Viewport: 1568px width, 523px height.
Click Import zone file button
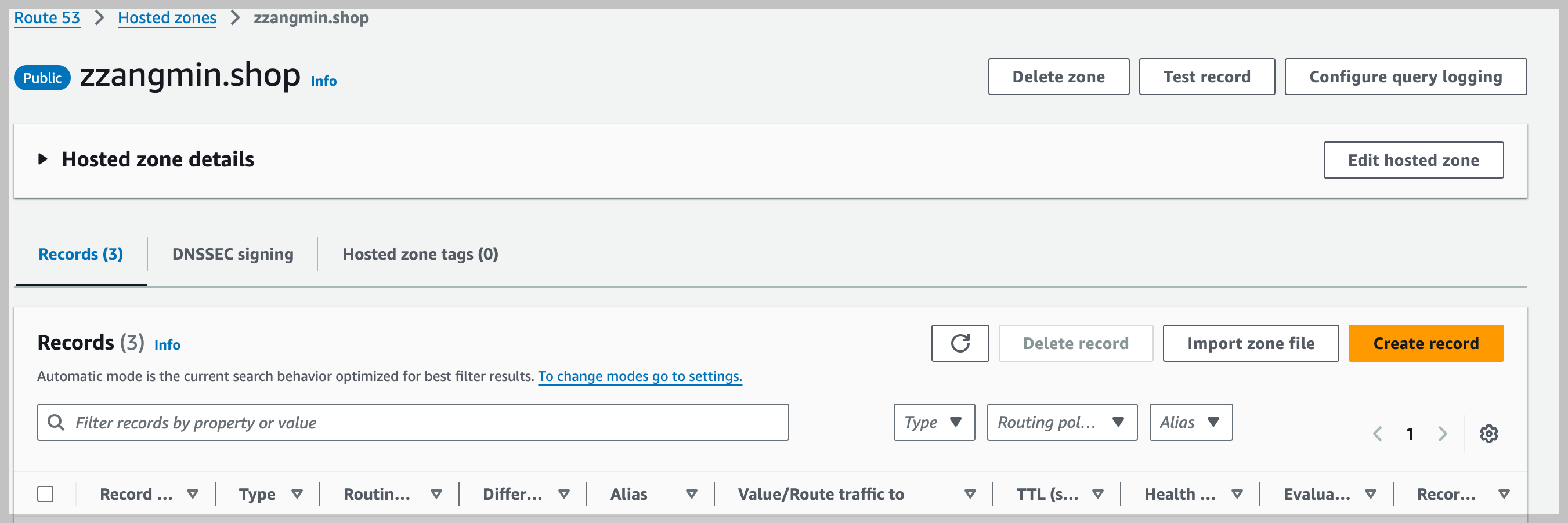tap(1250, 343)
